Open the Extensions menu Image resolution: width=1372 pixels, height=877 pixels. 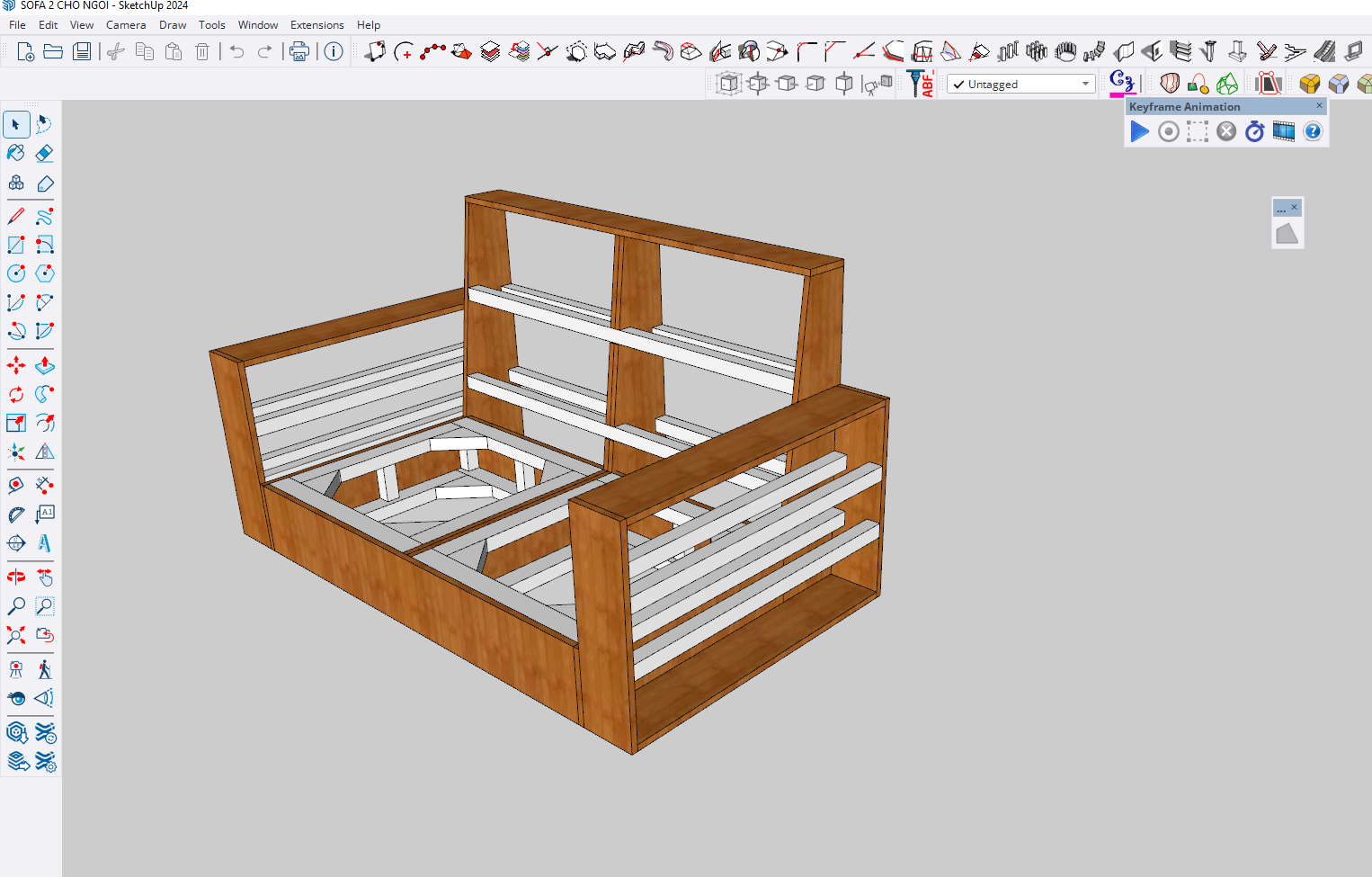[316, 25]
